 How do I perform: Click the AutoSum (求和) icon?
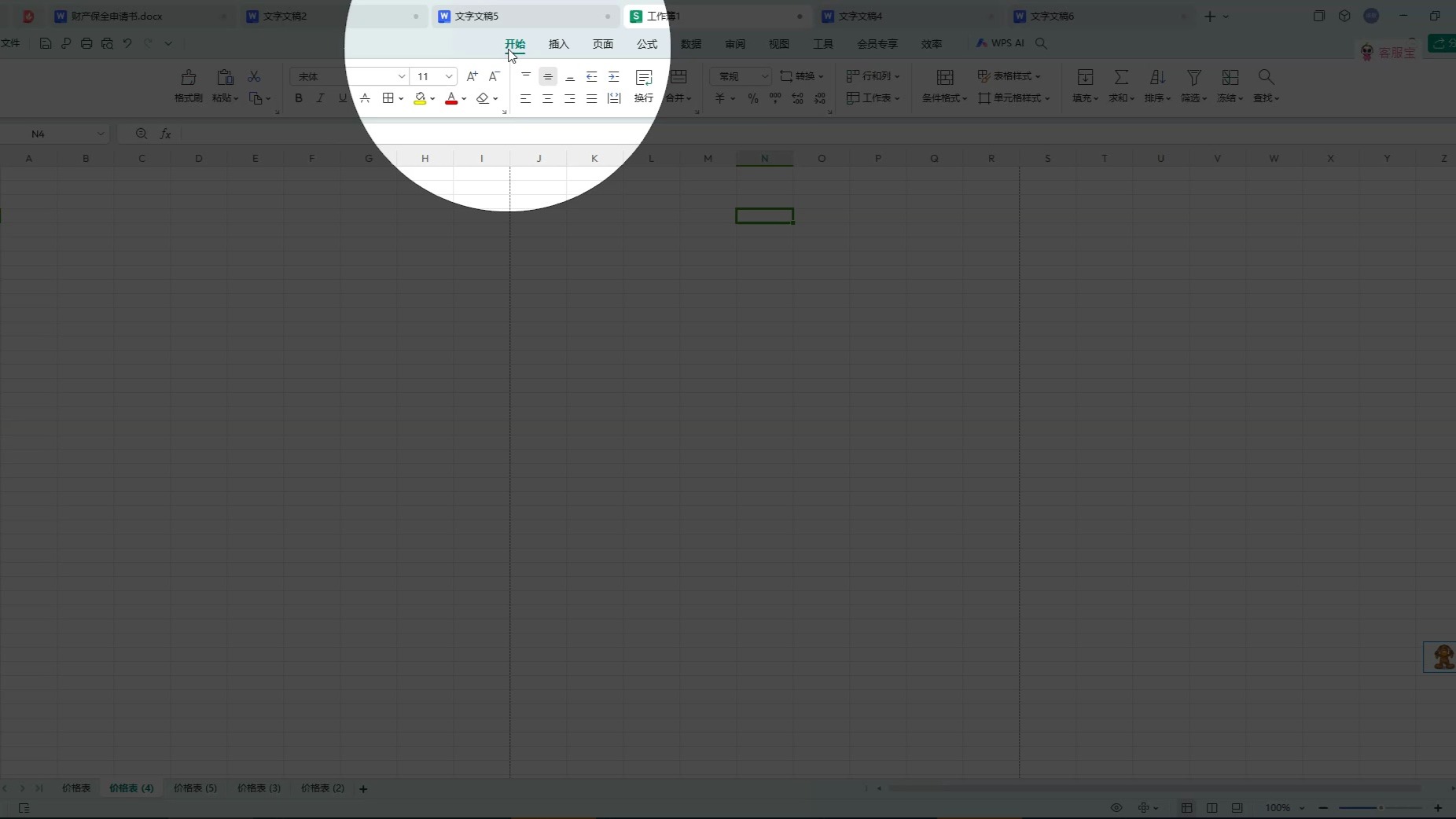pyautogui.click(x=1120, y=78)
